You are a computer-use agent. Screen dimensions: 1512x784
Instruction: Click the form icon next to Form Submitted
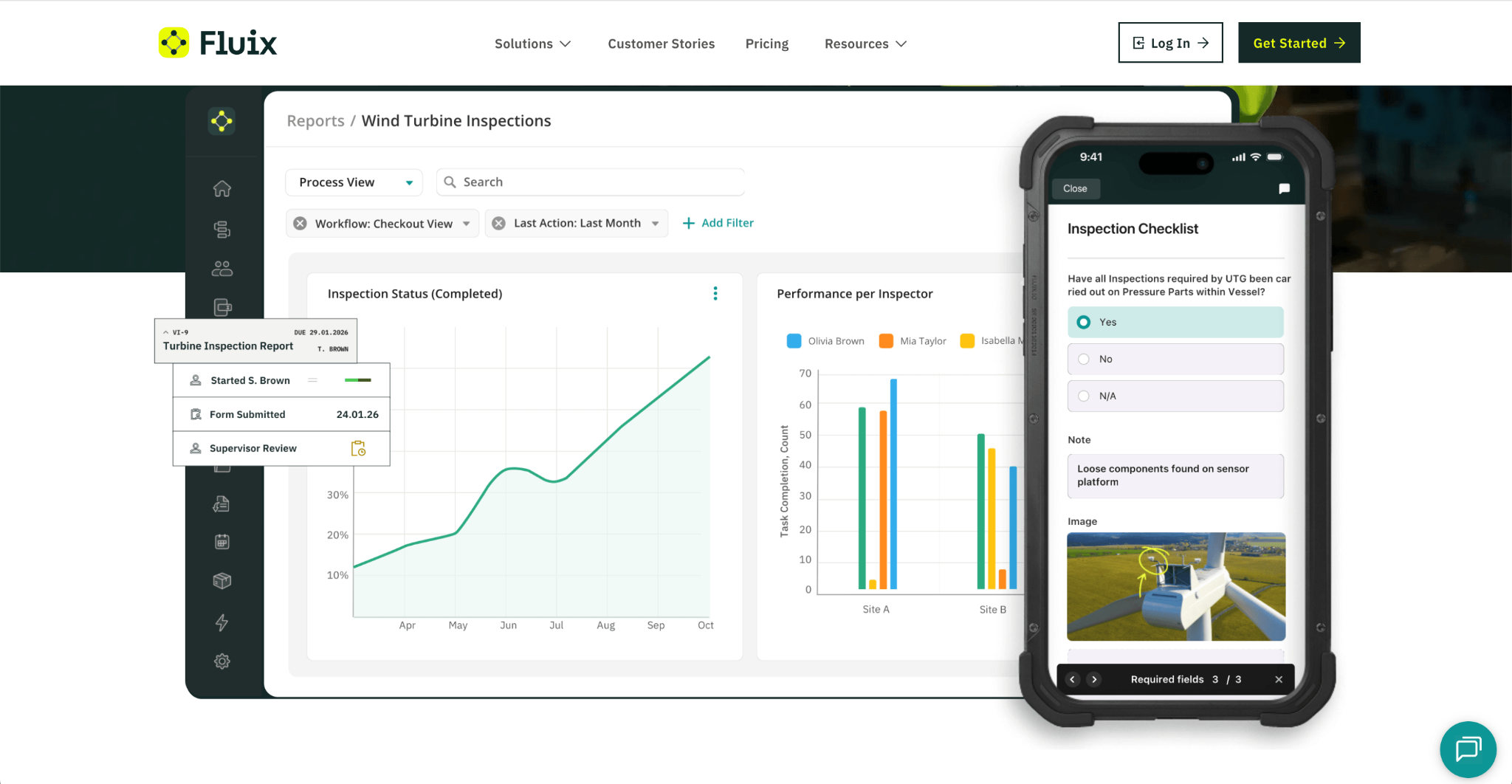(196, 414)
